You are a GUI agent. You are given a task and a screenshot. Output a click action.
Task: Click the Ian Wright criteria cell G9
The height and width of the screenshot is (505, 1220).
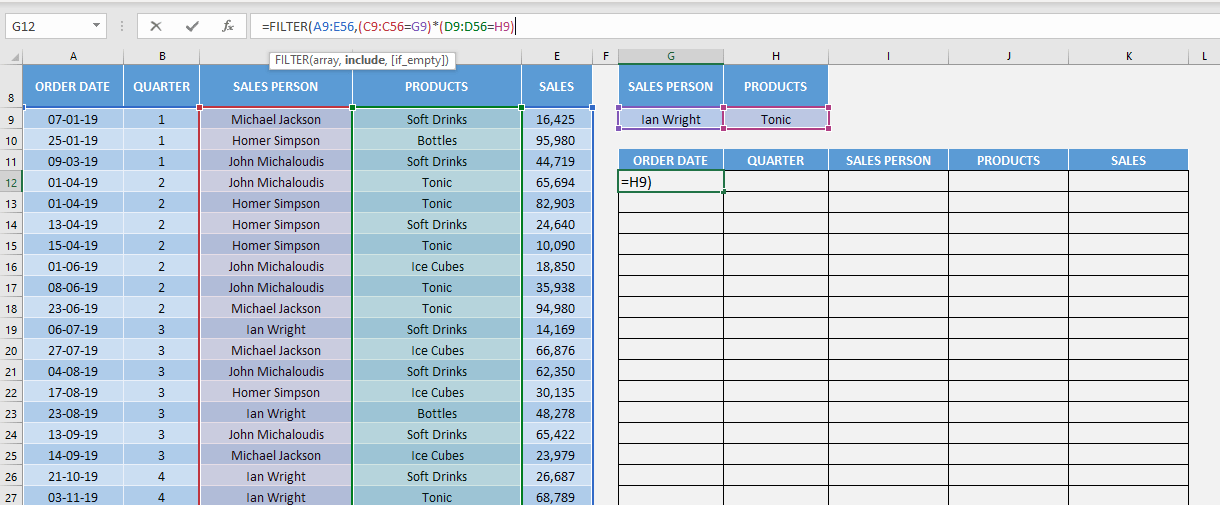(x=670, y=119)
